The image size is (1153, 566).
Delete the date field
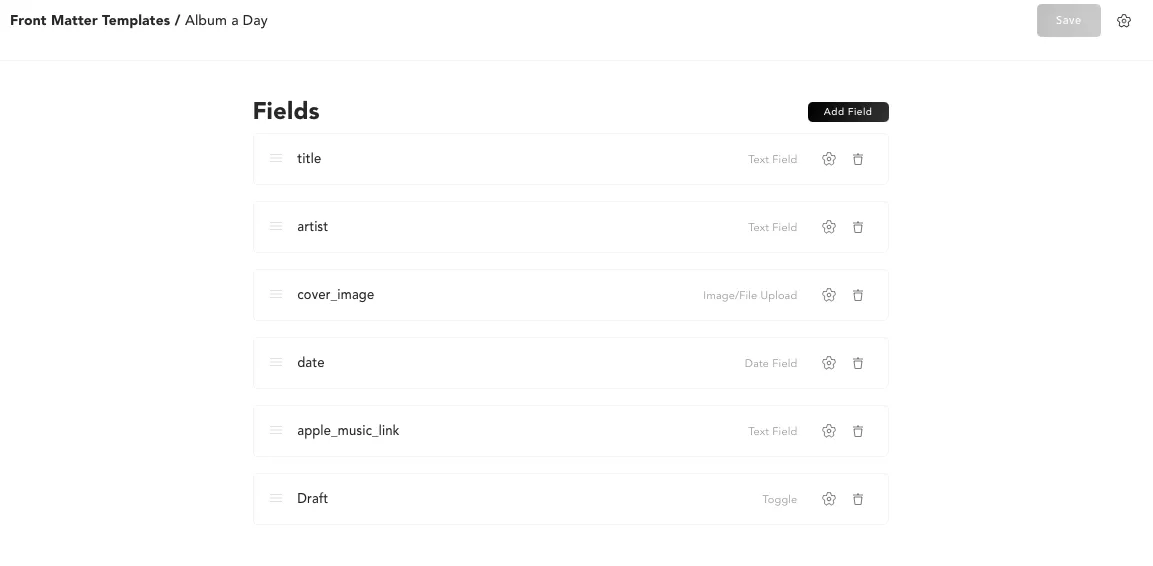858,363
